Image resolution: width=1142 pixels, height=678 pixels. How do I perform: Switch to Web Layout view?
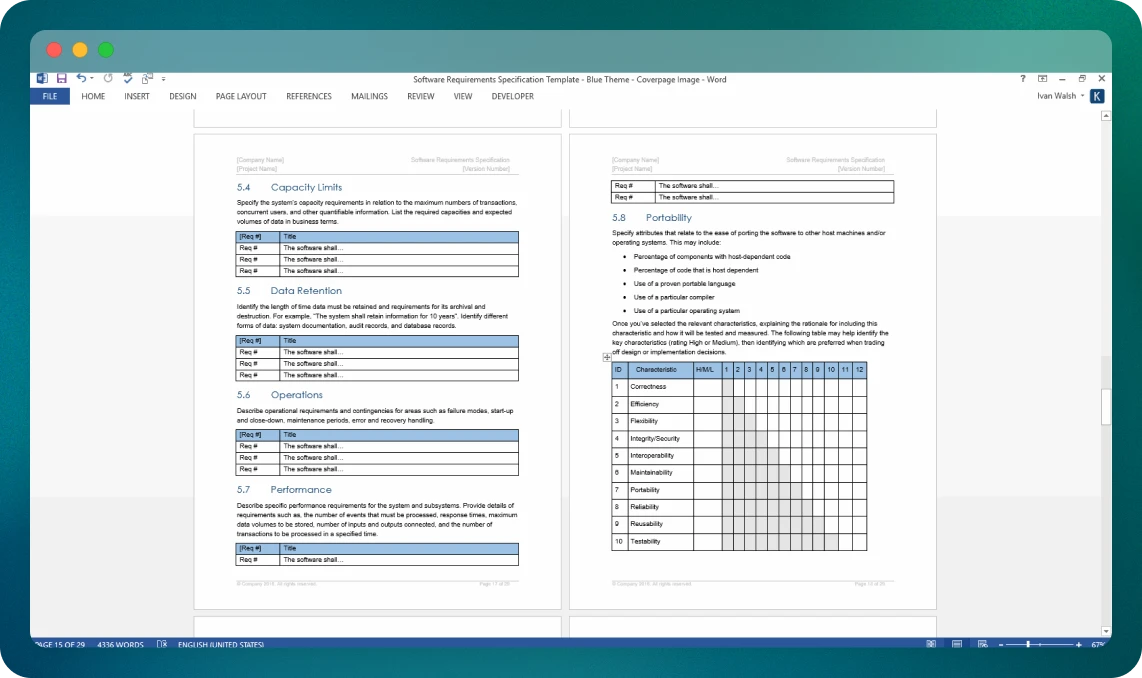tap(983, 645)
